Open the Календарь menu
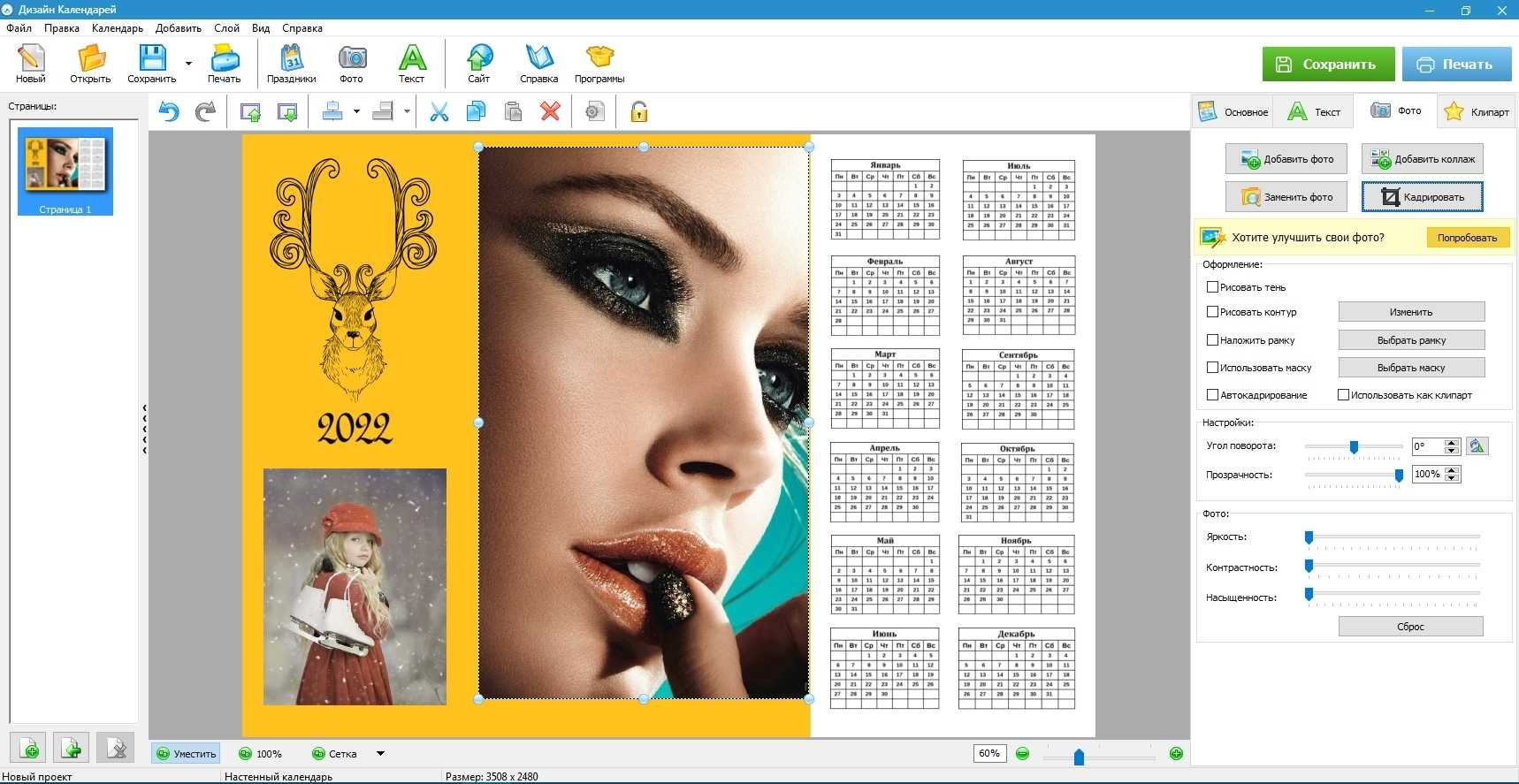Screen dimensions: 1519x784 (117, 28)
